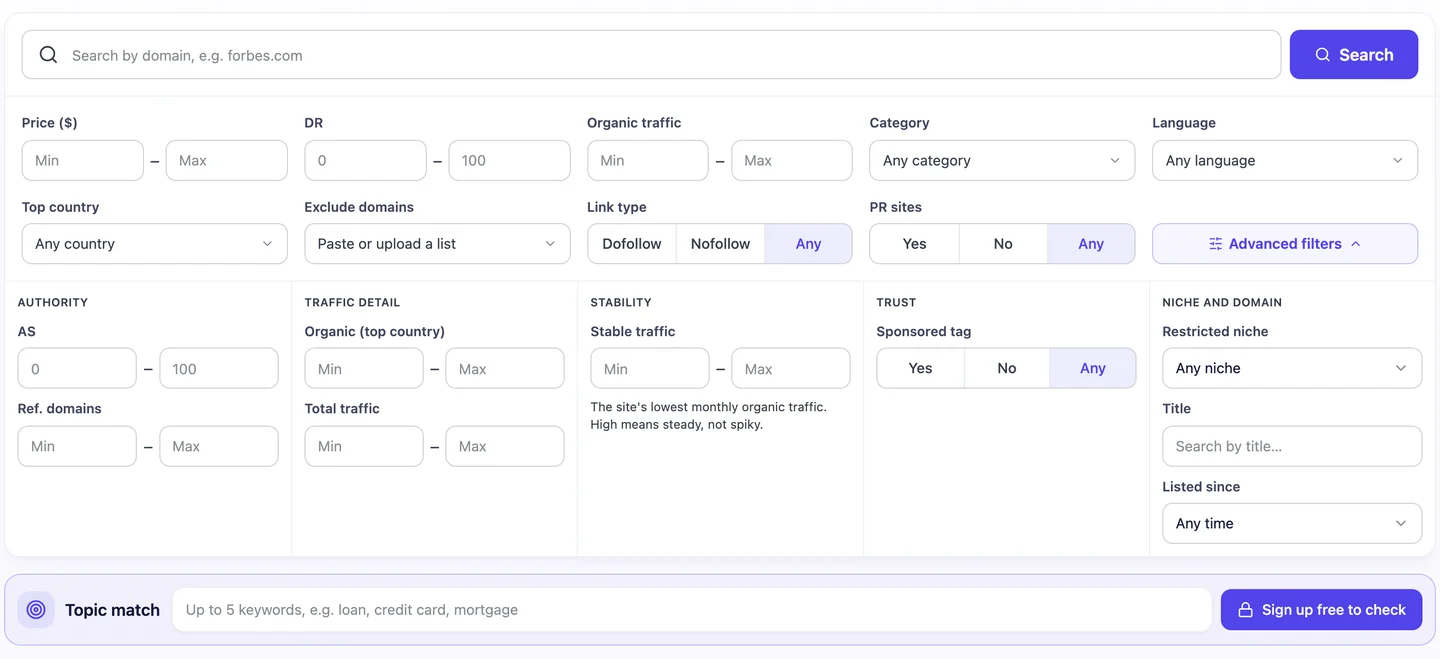Click Sign up free to check

[1321, 610]
